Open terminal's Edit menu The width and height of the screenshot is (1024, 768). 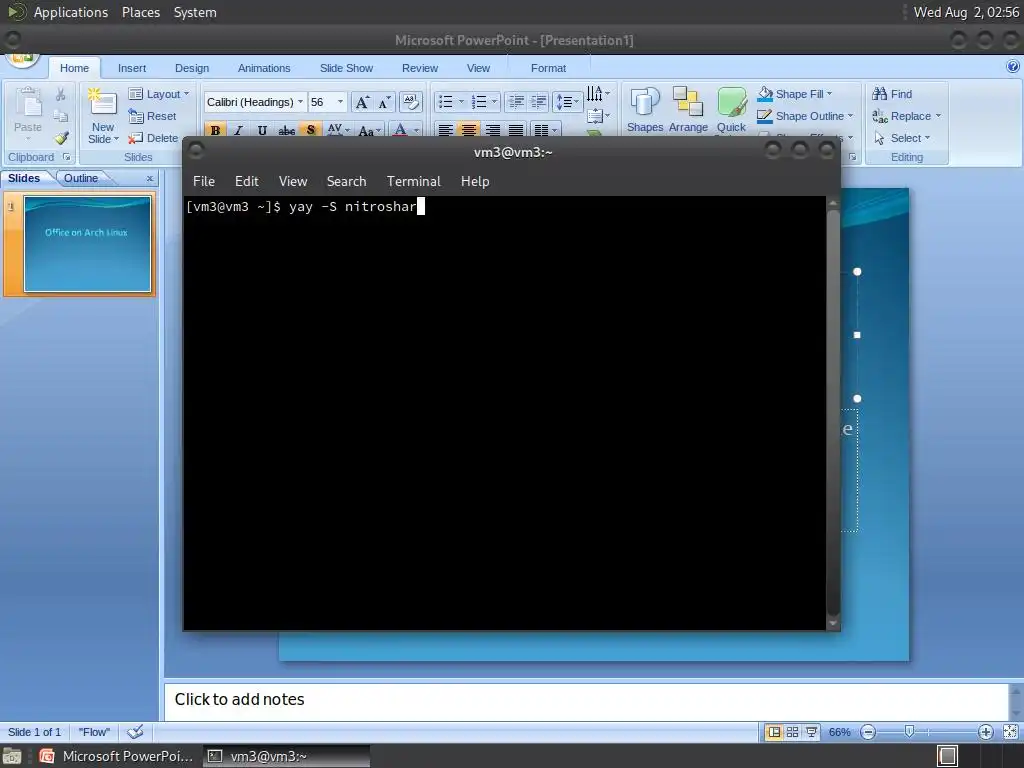click(x=246, y=182)
